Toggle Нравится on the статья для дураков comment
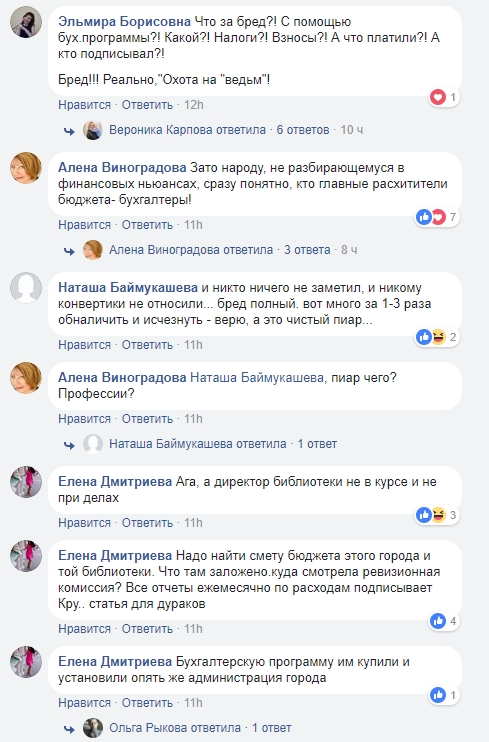This screenshot has width=489, height=742. pos(84,629)
